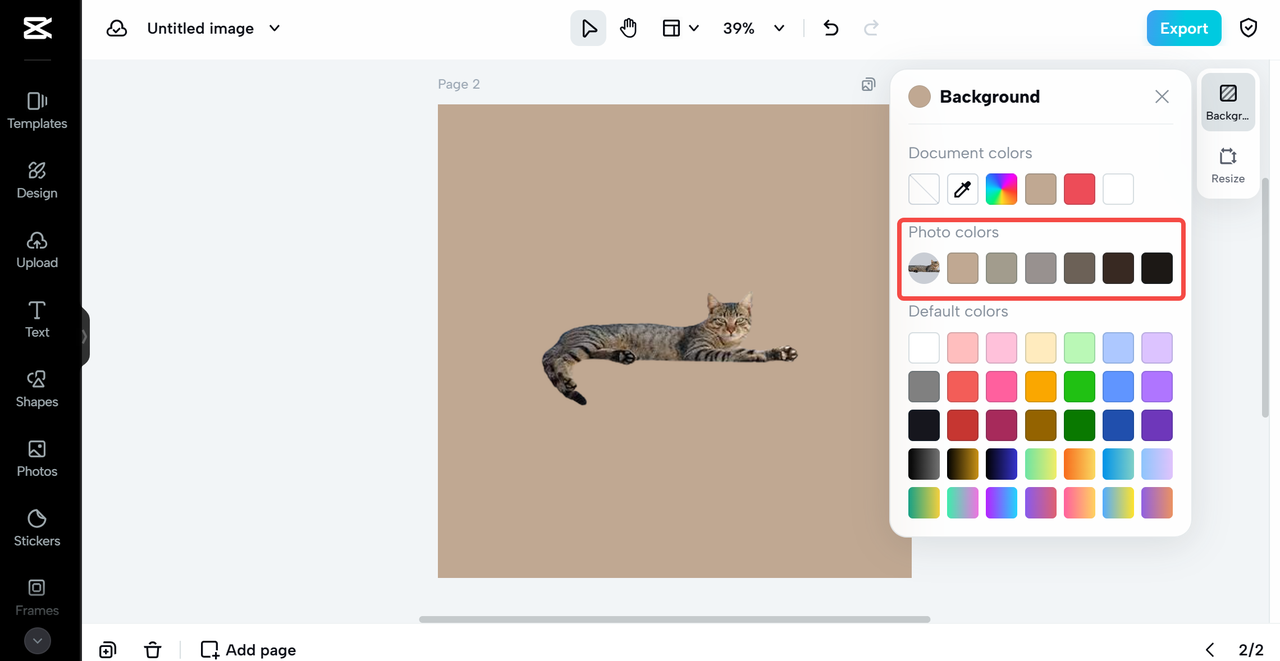Click the Export button
The width and height of the screenshot is (1280, 661).
pos(1184,28)
